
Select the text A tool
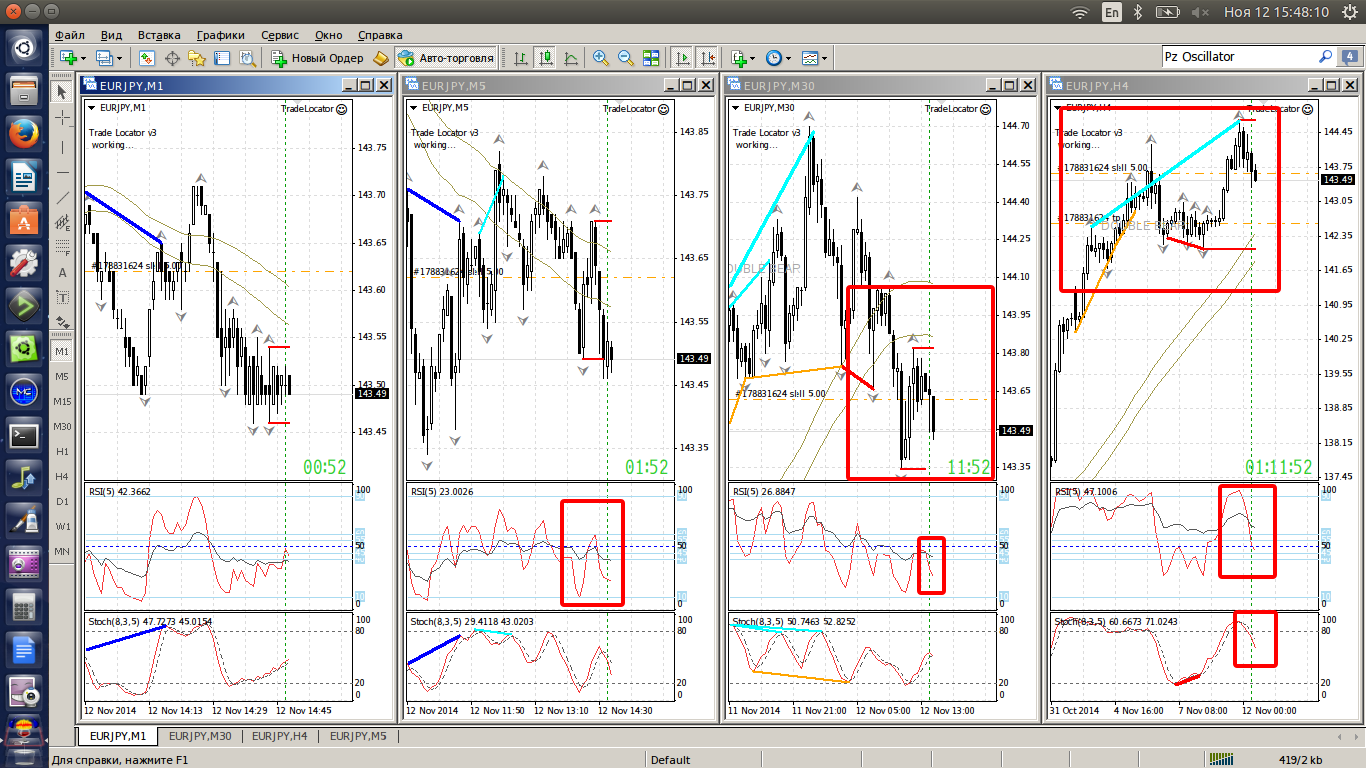click(x=62, y=272)
